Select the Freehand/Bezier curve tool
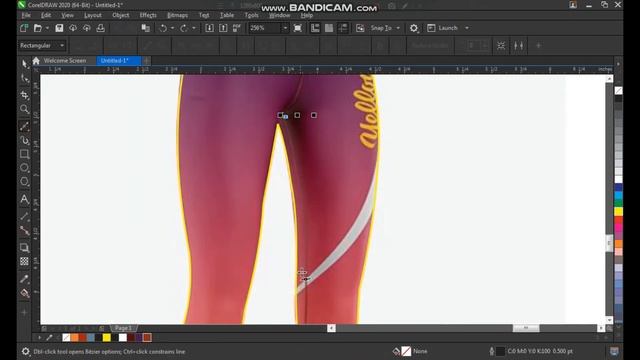This screenshot has width=640, height=360. 24,126
